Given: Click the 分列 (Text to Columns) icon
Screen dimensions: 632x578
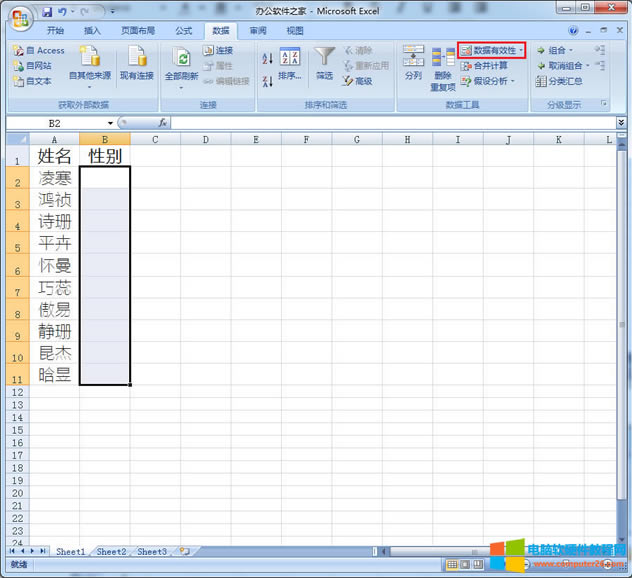Looking at the screenshot, I should pyautogui.click(x=413, y=62).
